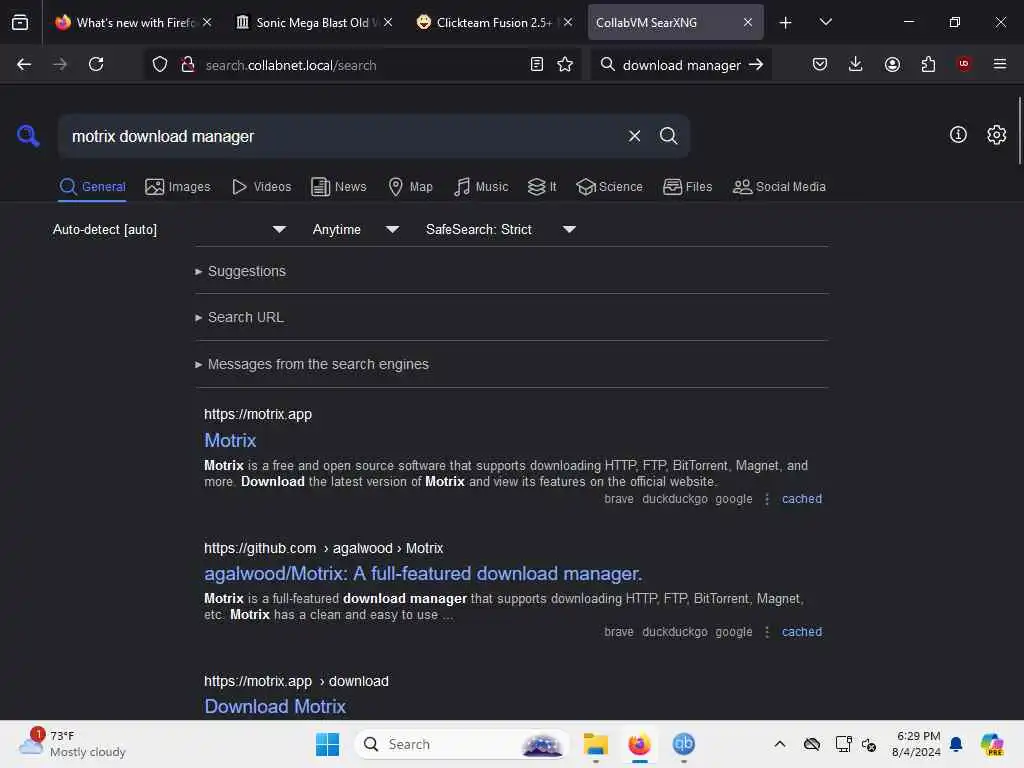Open the uBlock Origin extension icon
1024x768 pixels.
(x=964, y=63)
